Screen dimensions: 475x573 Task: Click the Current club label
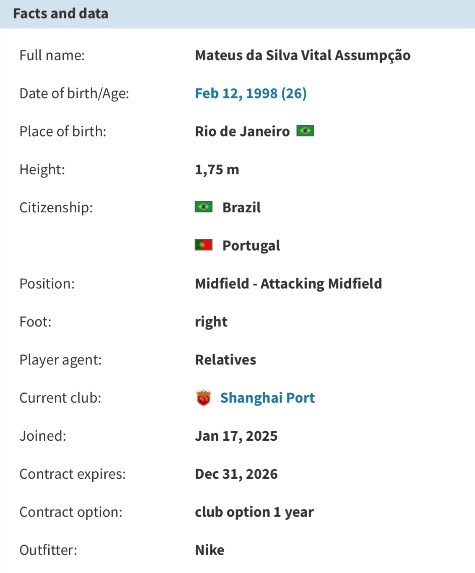point(60,398)
